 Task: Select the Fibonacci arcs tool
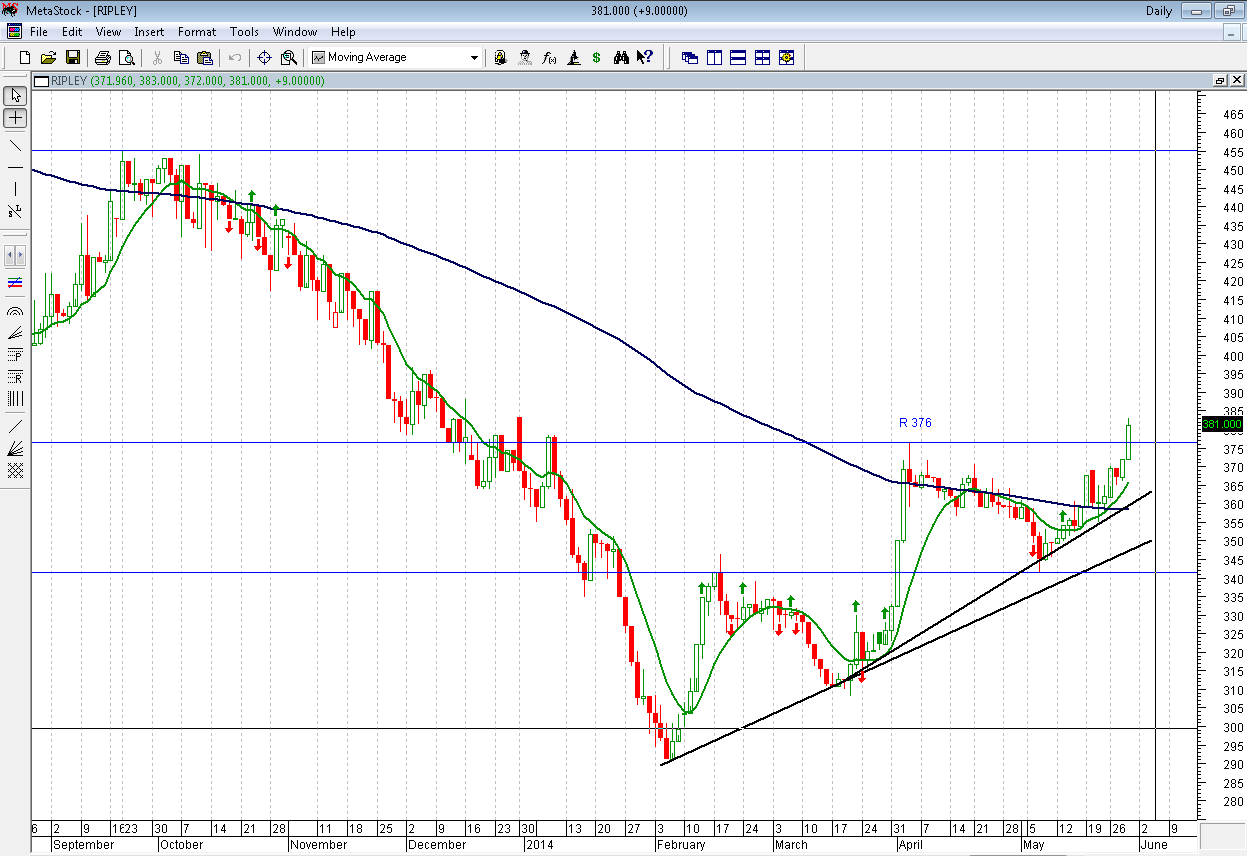click(x=15, y=311)
